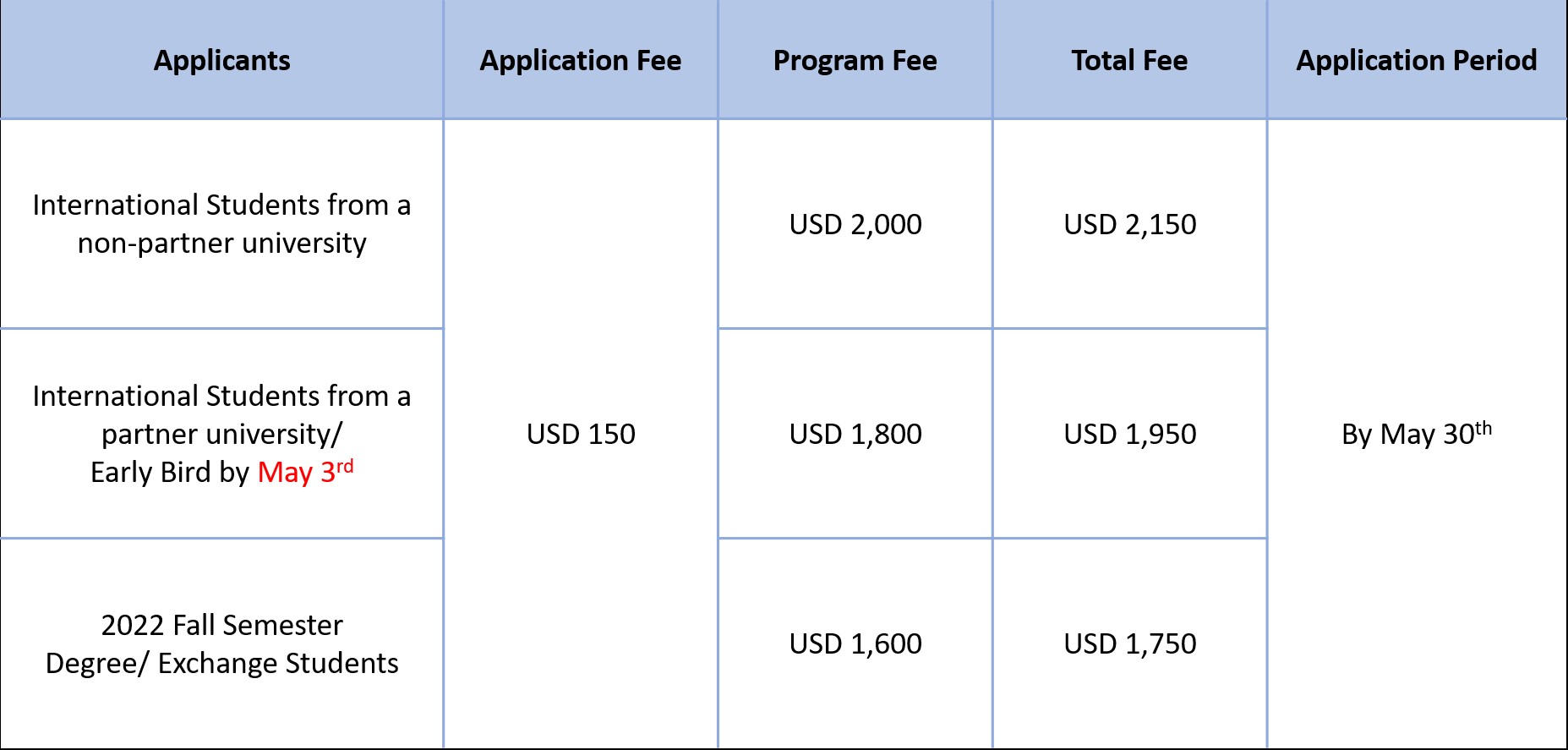The height and width of the screenshot is (750, 1568).
Task: Select the USD 2,000 program fee cell
Action: tap(855, 224)
